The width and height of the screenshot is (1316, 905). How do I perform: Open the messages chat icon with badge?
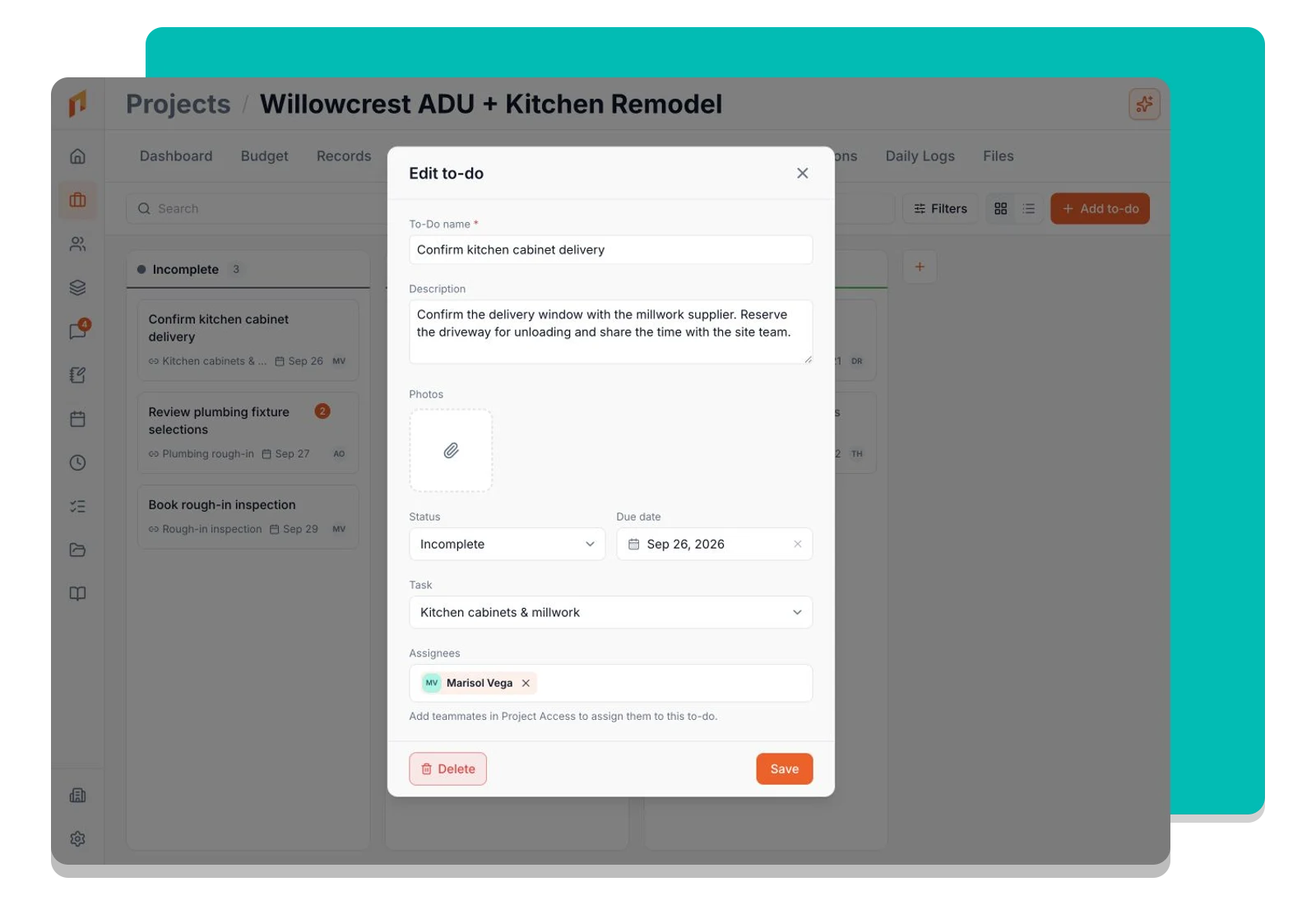78,331
